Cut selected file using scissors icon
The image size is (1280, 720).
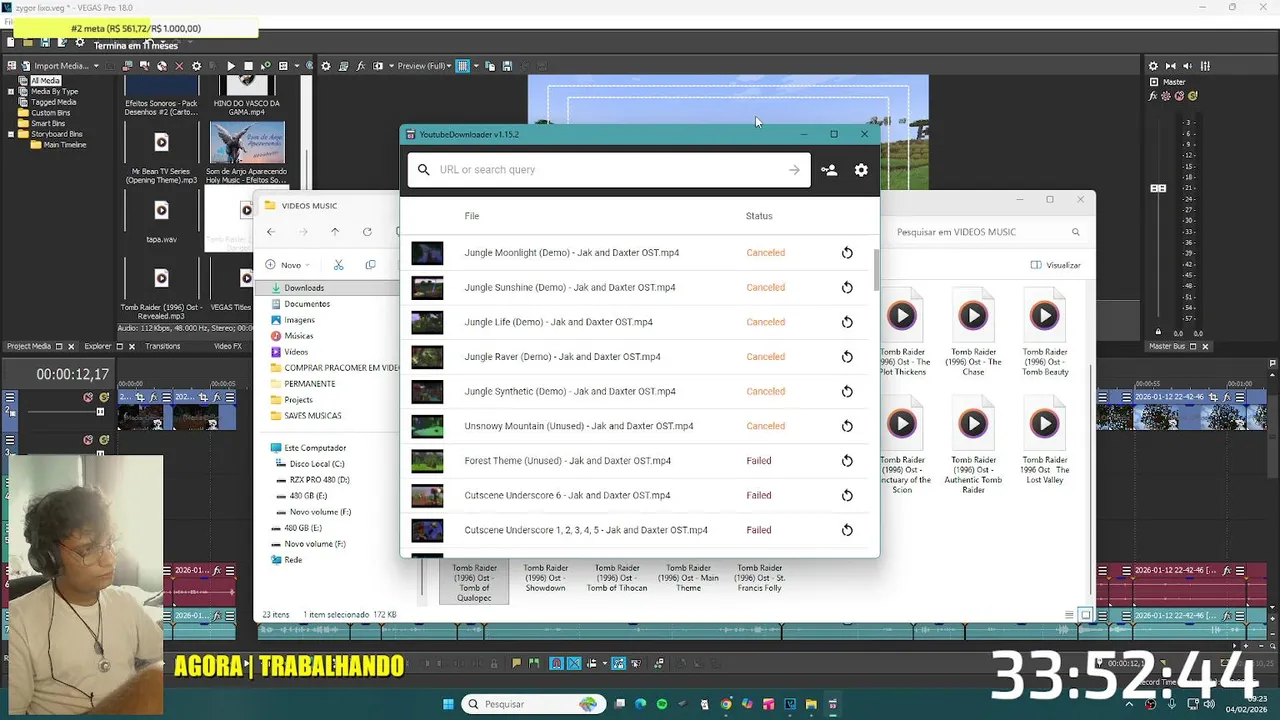pyautogui.click(x=338, y=265)
